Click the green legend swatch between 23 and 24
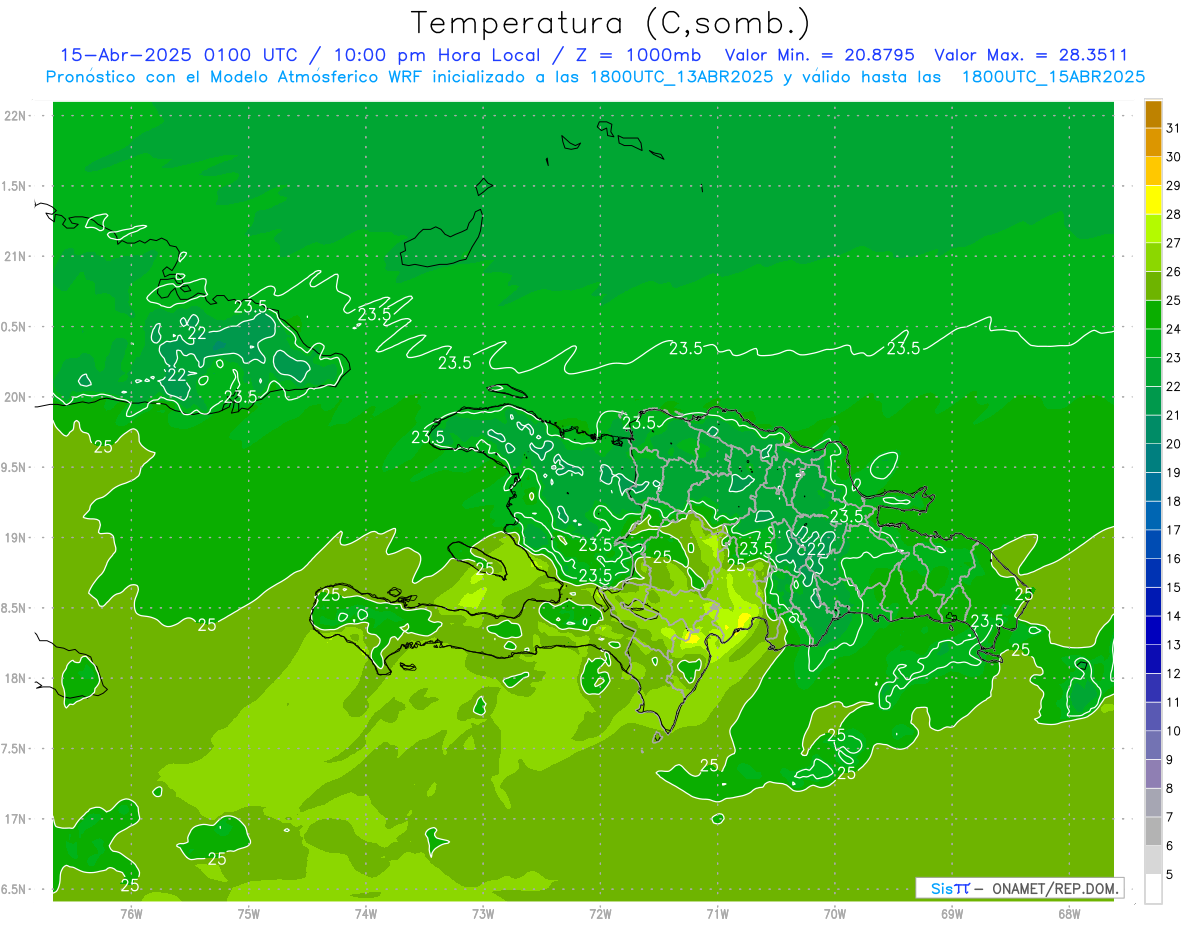The image size is (1200, 927). [x=1153, y=344]
